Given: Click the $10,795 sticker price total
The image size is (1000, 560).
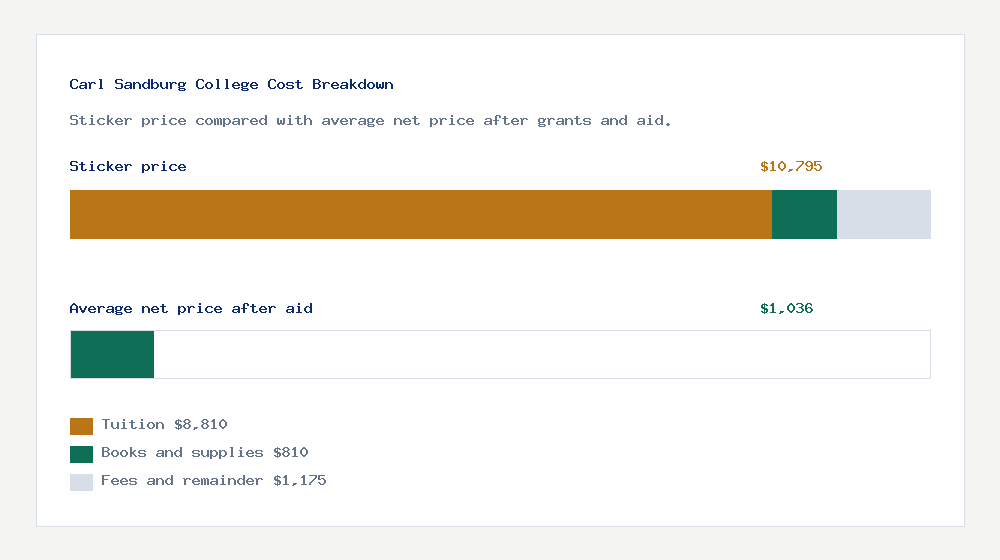Looking at the screenshot, I should [791, 167].
